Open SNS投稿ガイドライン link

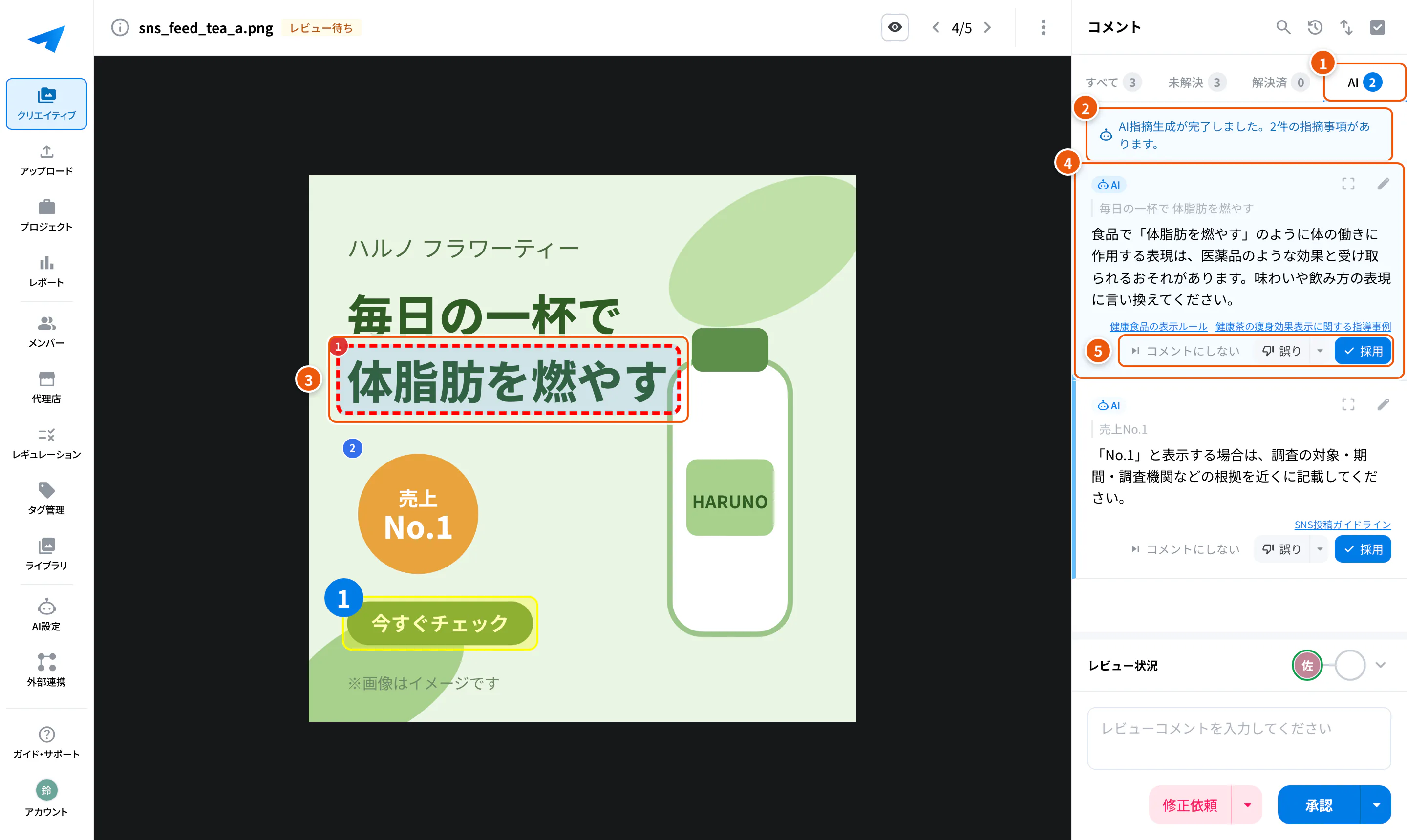coord(1343,525)
